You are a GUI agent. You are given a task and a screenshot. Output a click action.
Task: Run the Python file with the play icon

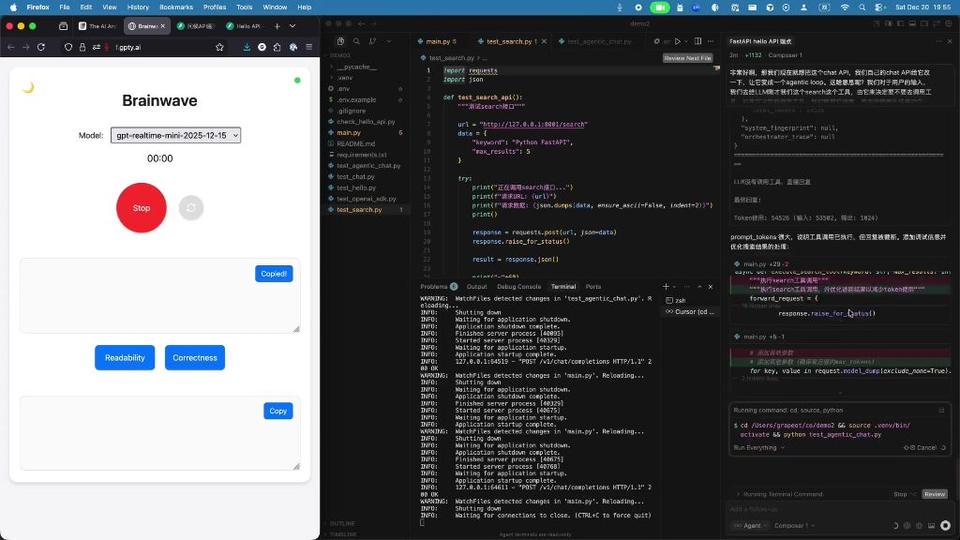pyautogui.click(x=677, y=41)
